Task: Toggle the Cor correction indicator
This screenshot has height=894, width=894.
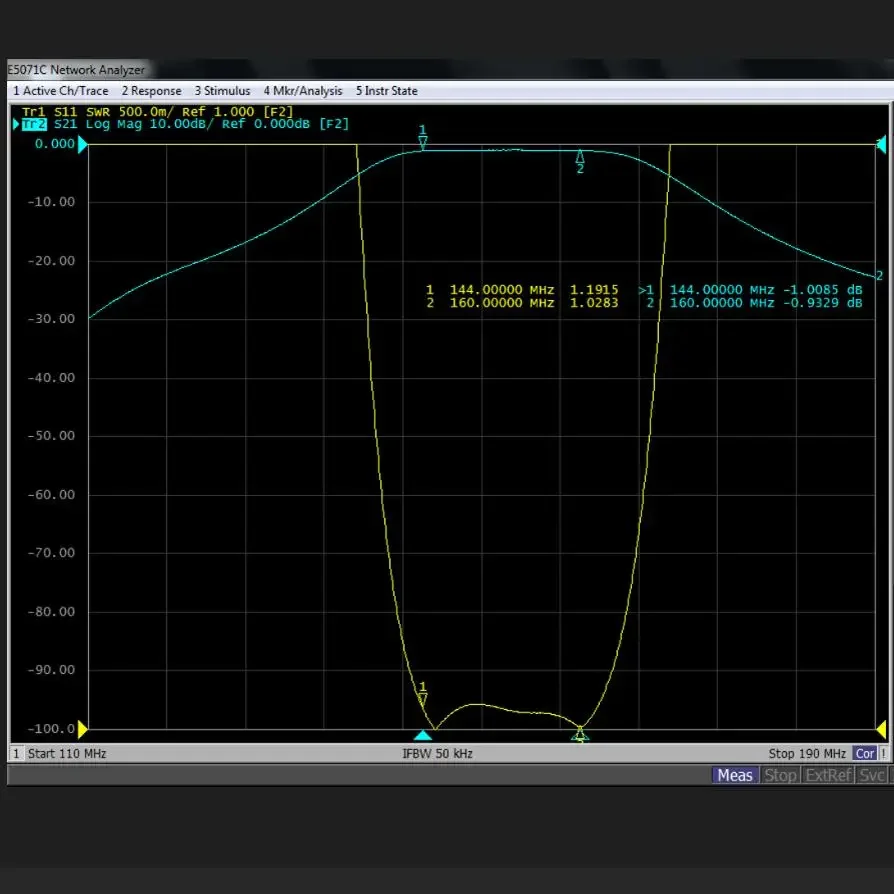Action: pos(864,754)
